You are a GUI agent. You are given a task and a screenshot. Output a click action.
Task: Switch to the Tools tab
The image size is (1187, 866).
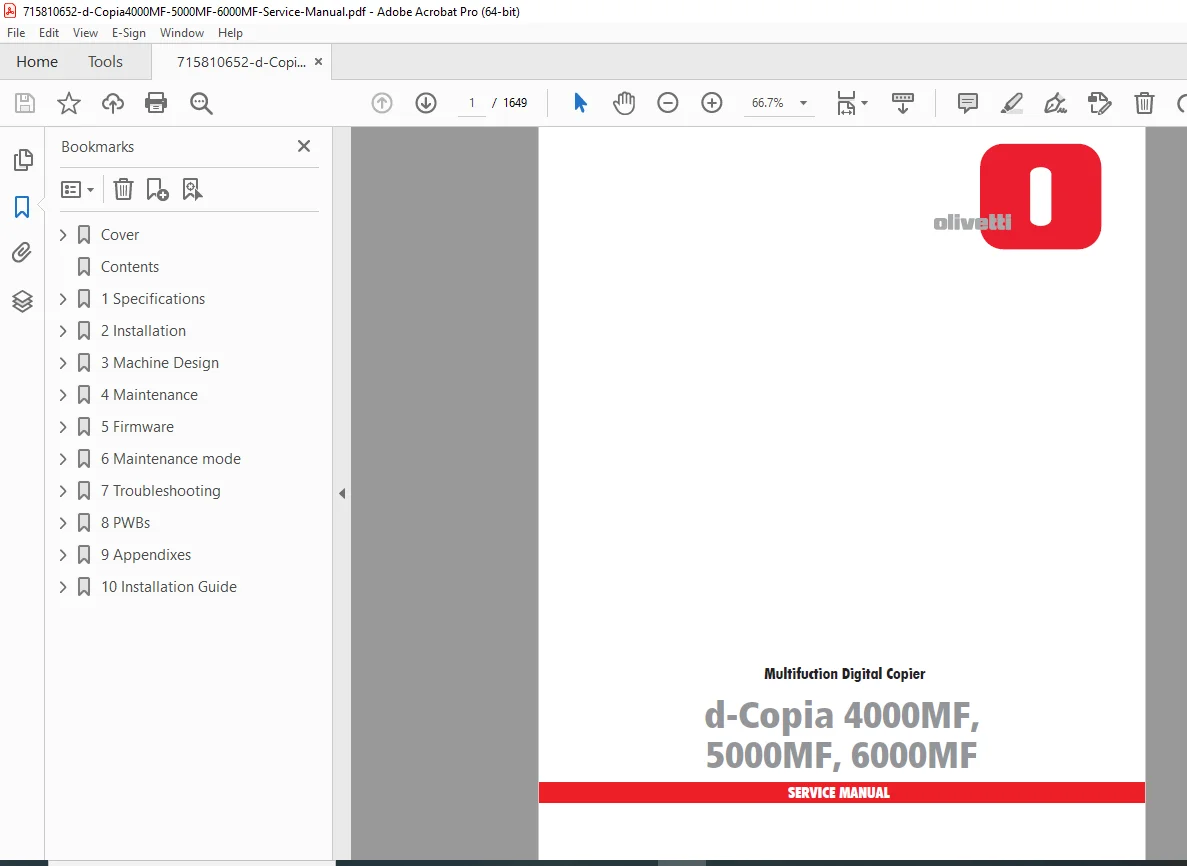[x=105, y=62]
